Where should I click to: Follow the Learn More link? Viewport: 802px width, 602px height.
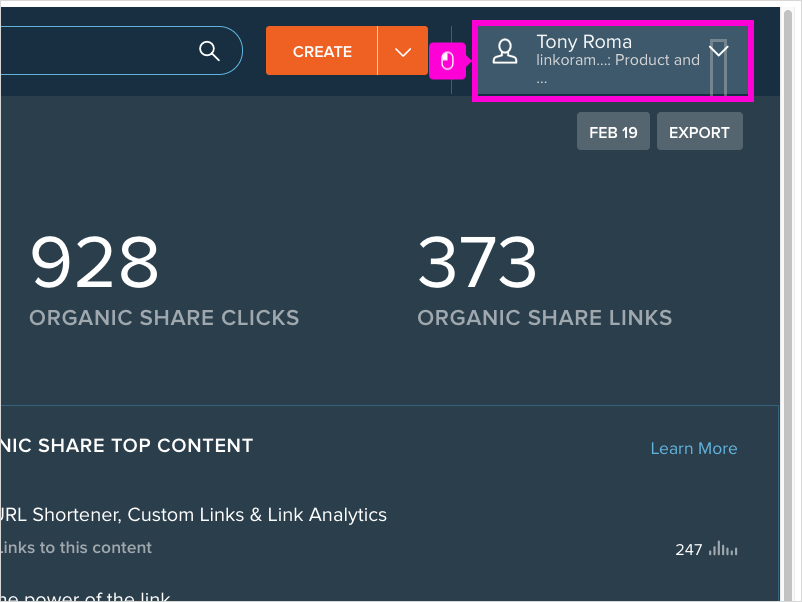tap(694, 448)
